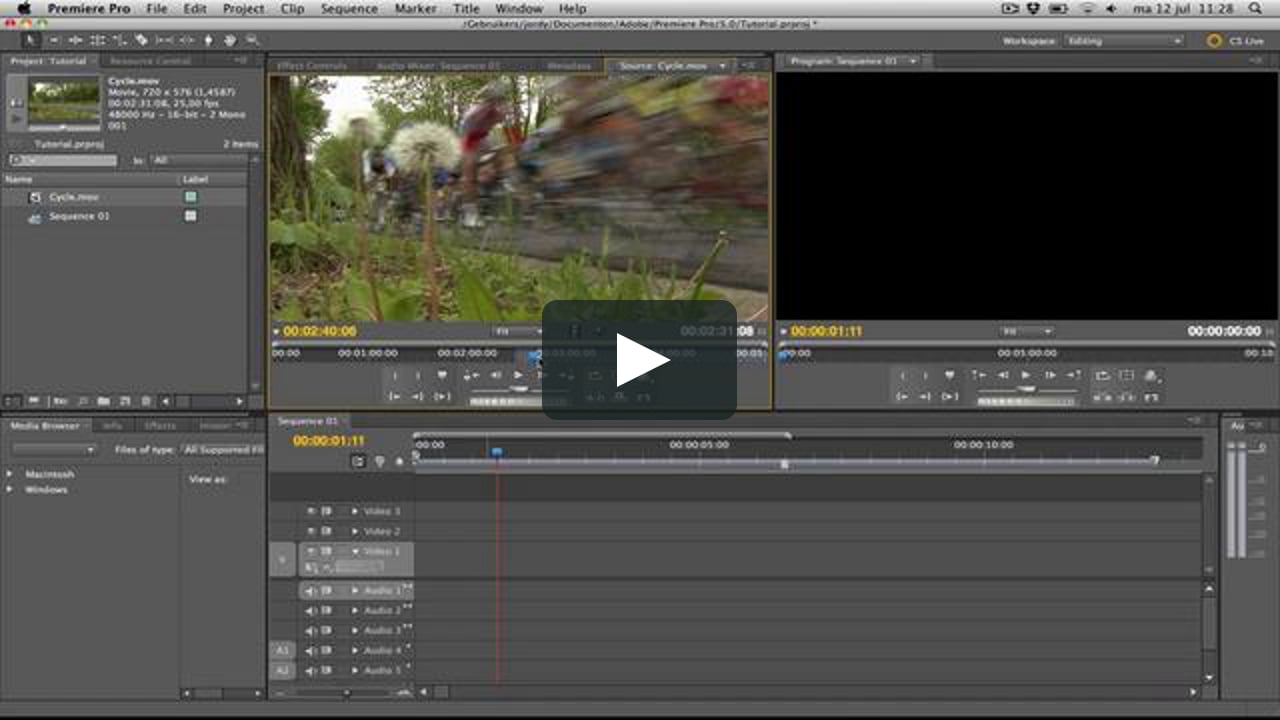The image size is (1280, 720).
Task: Open the Sequence menu
Action: (x=349, y=9)
